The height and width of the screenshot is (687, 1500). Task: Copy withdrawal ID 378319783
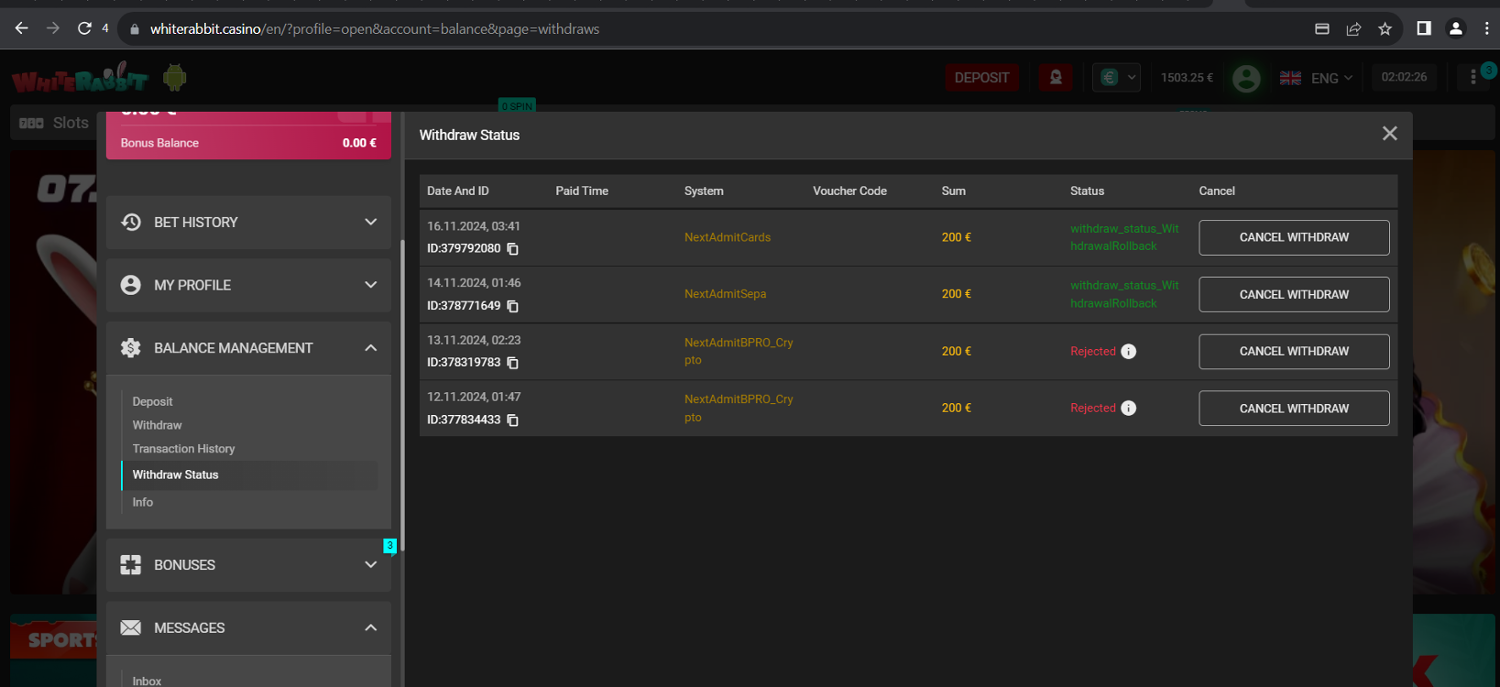coord(513,363)
